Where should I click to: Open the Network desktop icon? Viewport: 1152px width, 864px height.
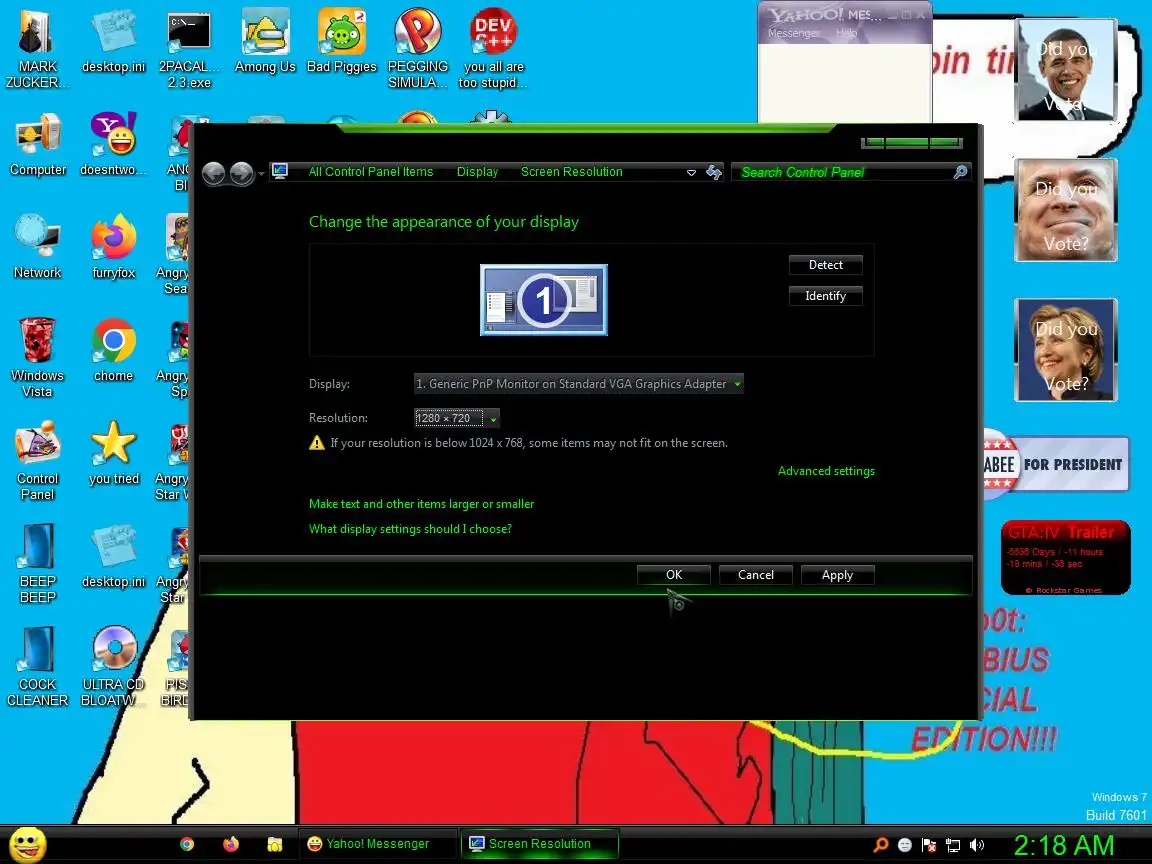click(x=37, y=247)
